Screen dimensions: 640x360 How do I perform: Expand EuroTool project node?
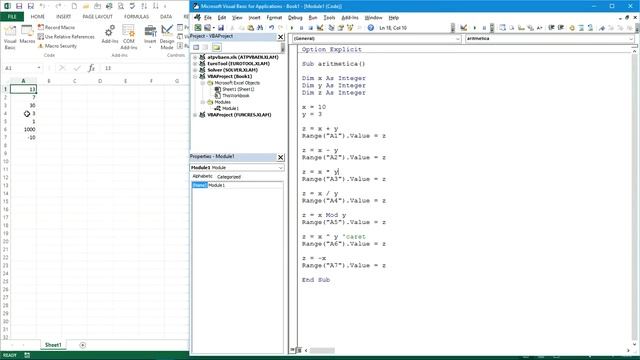pos(195,64)
